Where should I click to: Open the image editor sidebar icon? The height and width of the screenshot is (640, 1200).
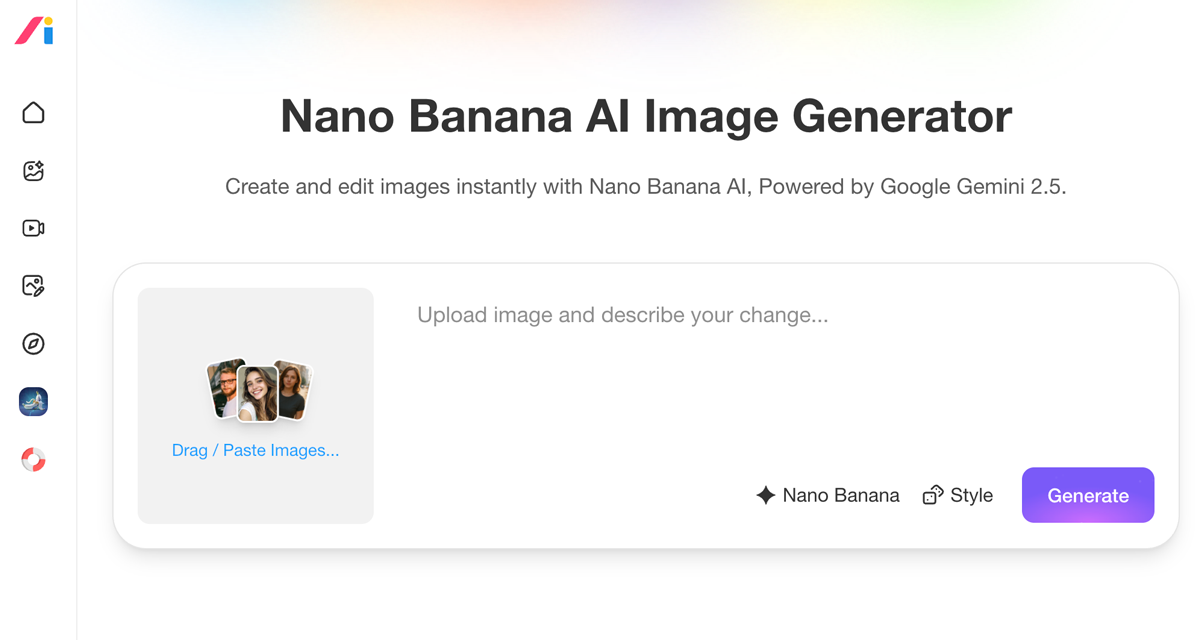[x=34, y=286]
